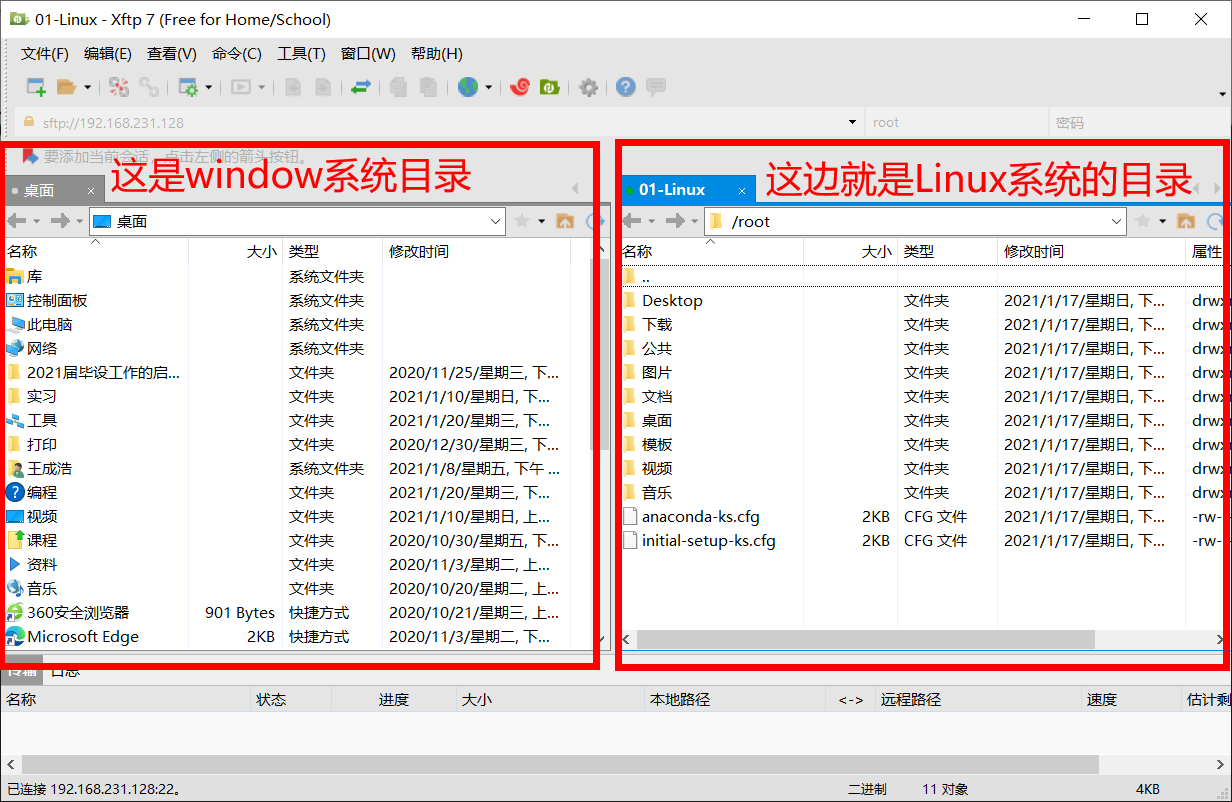Click the transfer queue horizontal scrollbar
Viewport: 1232px width, 802px height.
[559, 765]
